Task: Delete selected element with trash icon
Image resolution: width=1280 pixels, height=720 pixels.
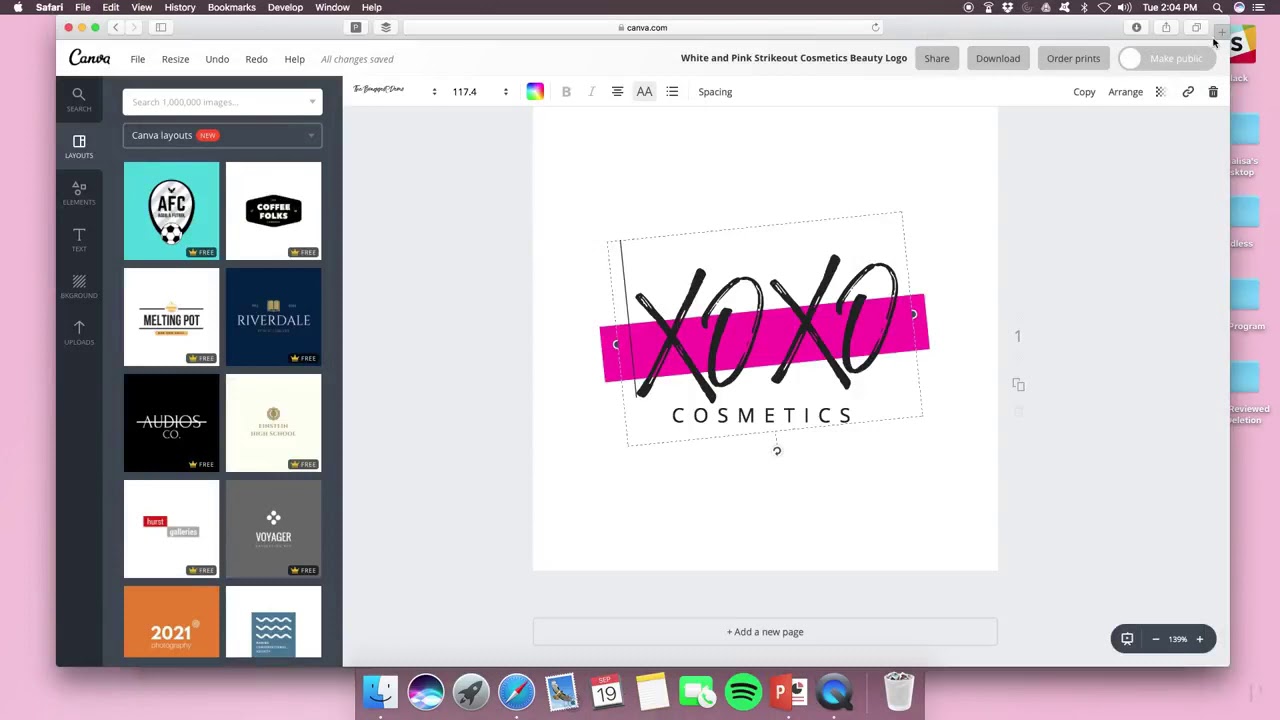Action: (x=1213, y=92)
